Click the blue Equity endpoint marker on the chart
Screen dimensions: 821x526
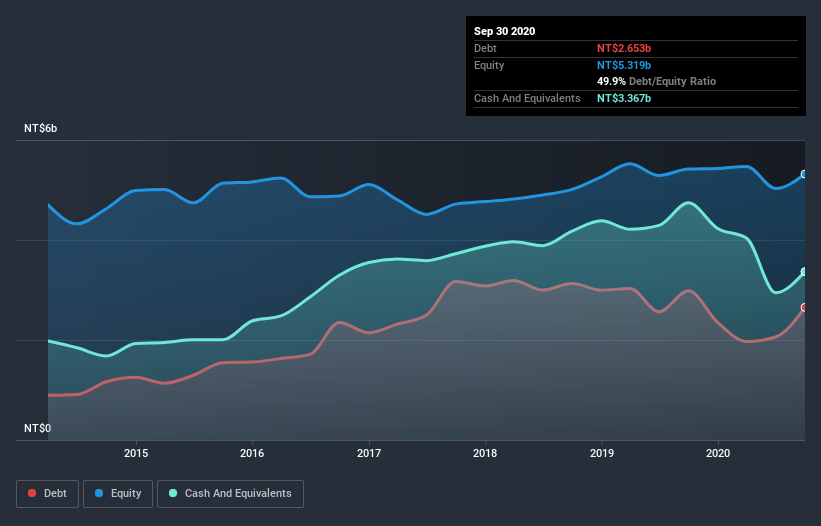(804, 174)
